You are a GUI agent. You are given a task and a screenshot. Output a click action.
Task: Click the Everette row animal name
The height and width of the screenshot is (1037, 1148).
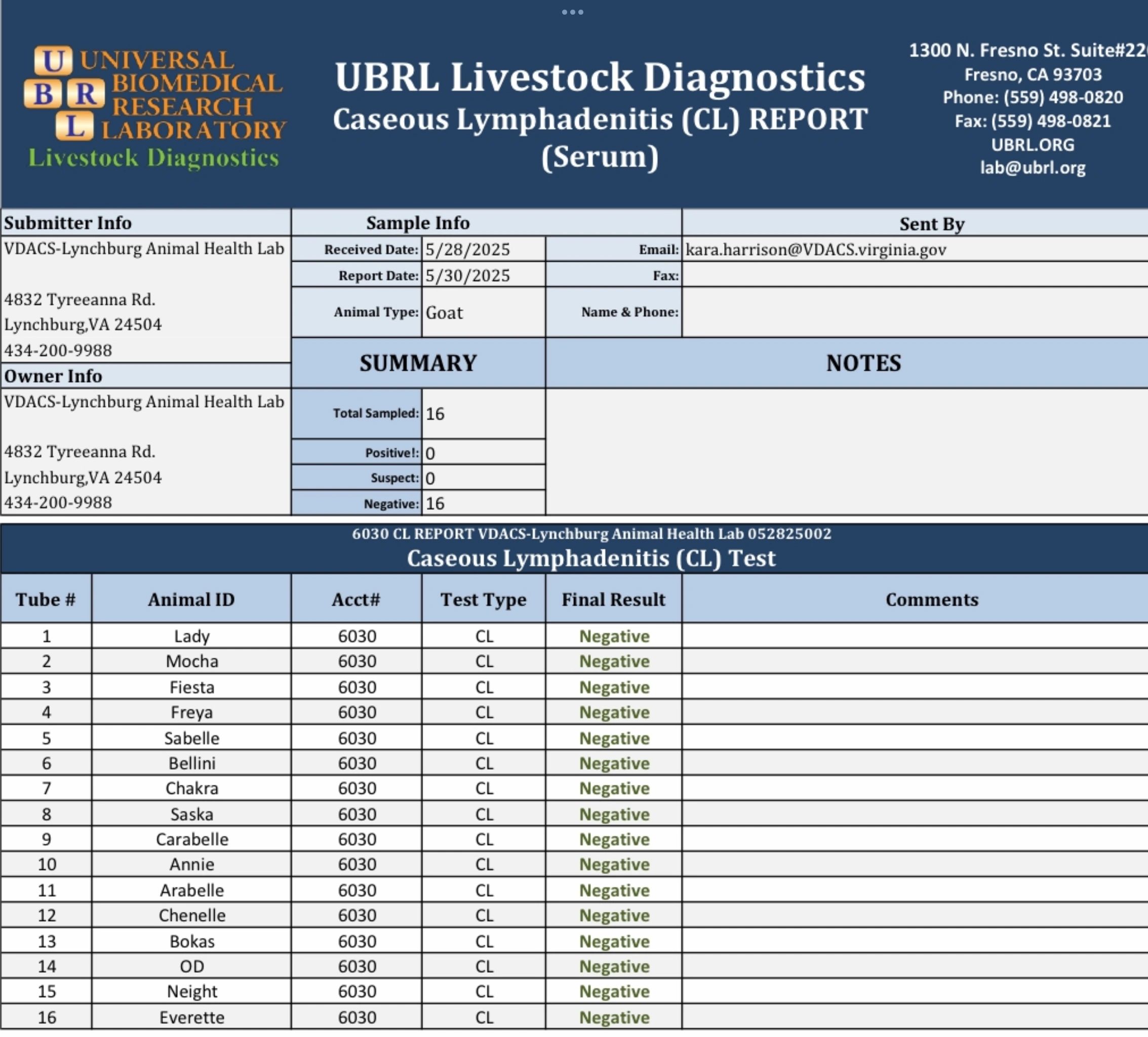[x=192, y=1017]
